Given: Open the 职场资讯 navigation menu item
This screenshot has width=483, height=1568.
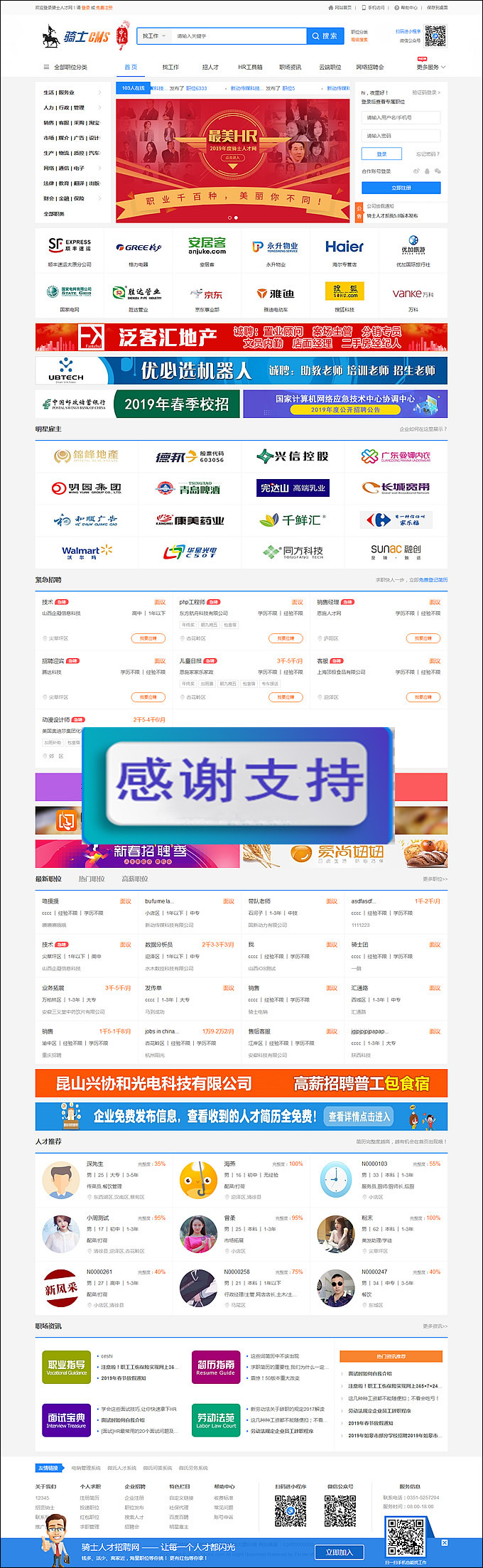Looking at the screenshot, I should pos(290,68).
